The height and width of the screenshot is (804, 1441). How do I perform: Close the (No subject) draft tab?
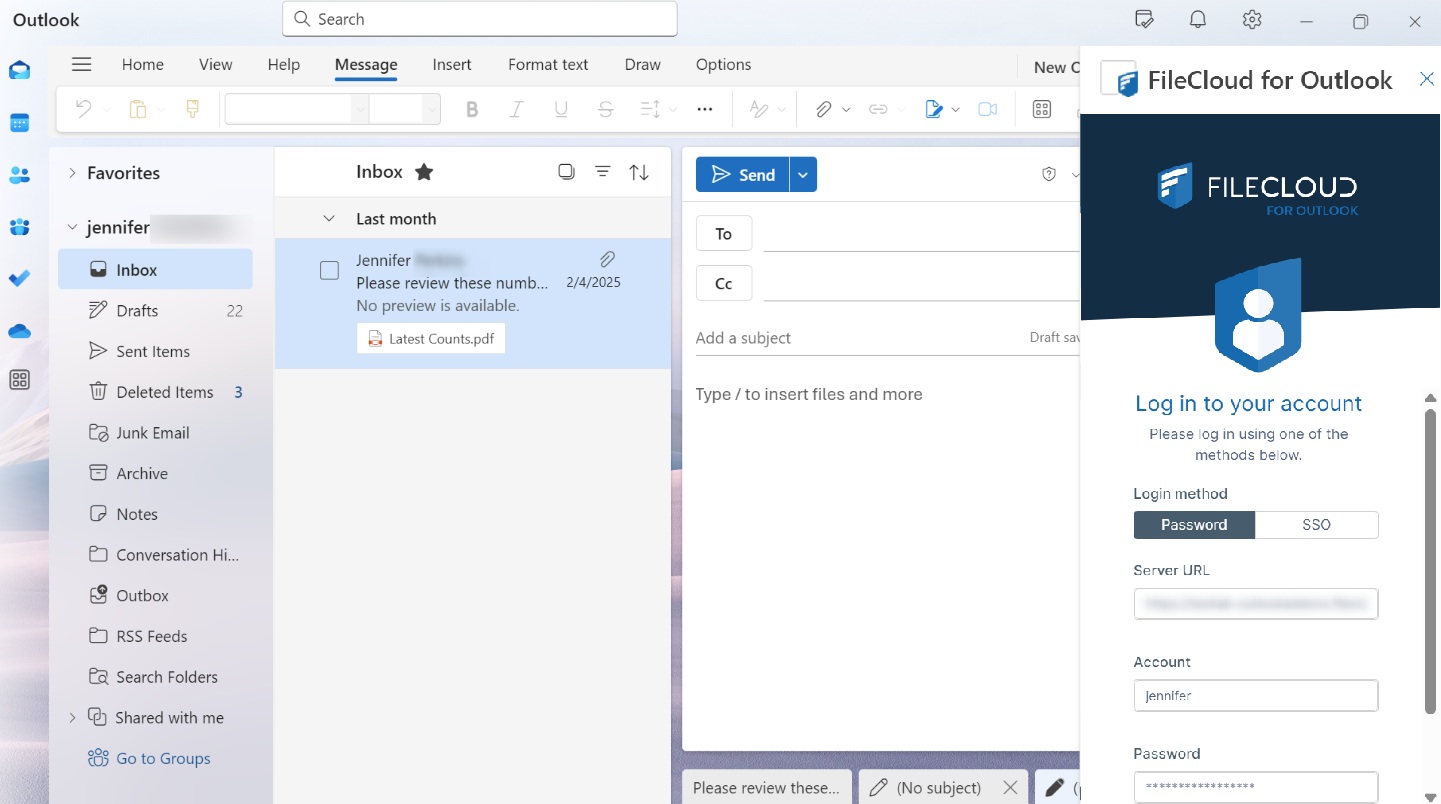1011,787
